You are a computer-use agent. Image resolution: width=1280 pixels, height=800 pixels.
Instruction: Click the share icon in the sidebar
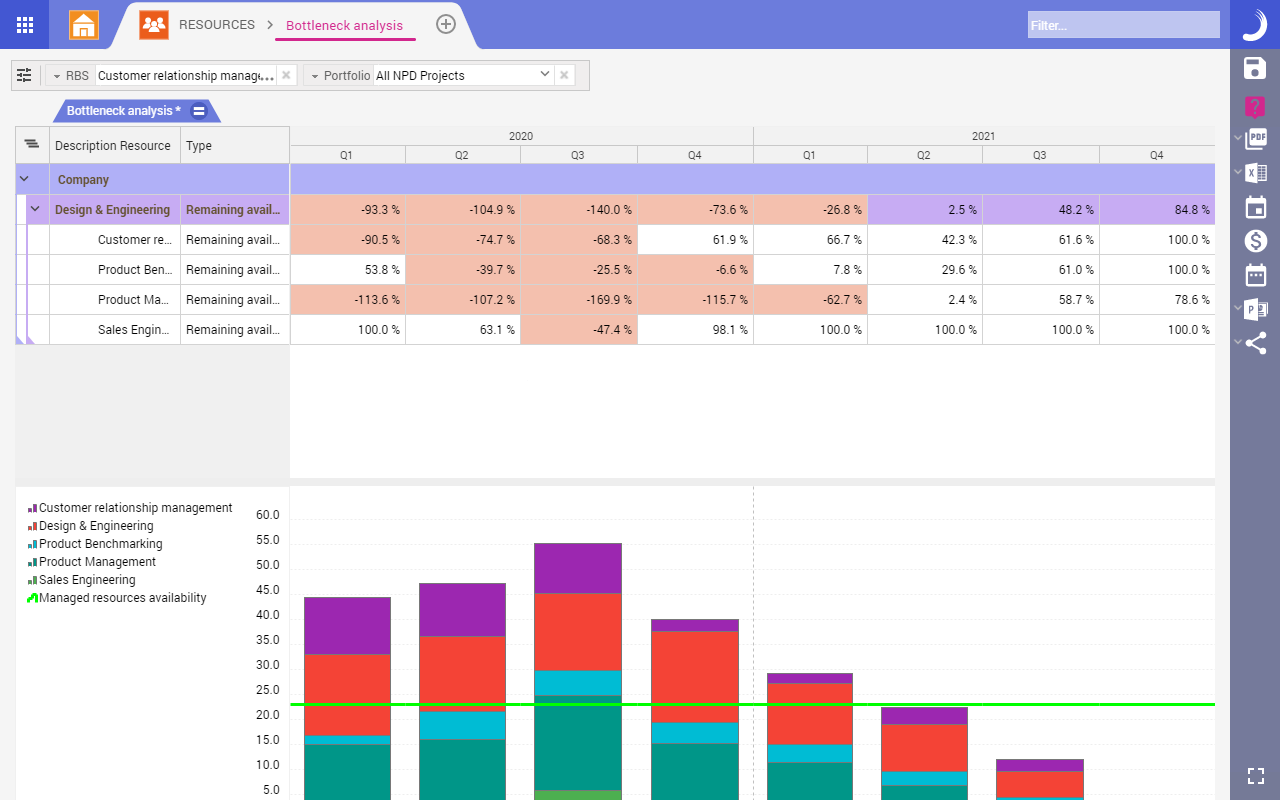[x=1256, y=343]
